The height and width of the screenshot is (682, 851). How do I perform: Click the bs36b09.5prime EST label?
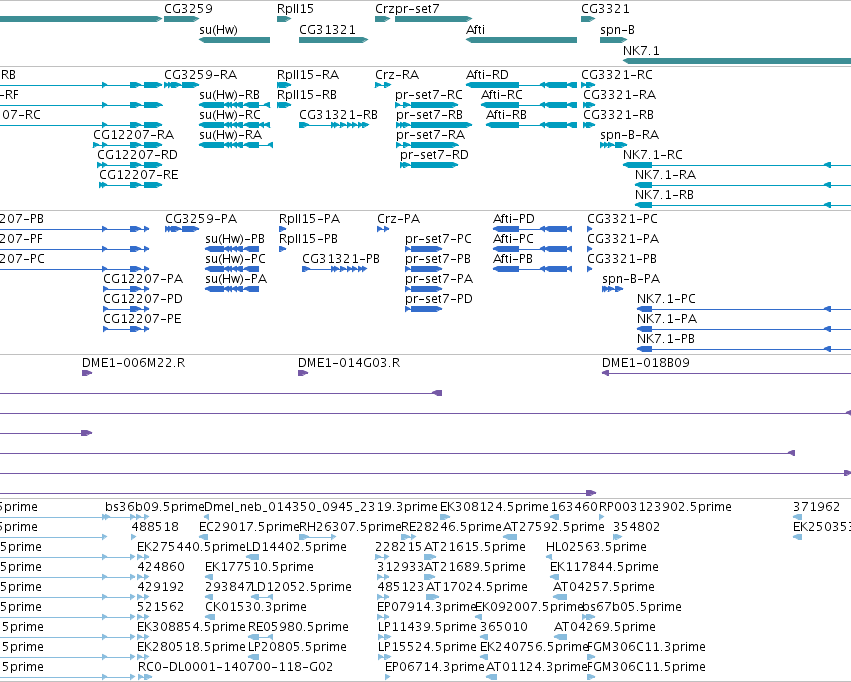155,507
